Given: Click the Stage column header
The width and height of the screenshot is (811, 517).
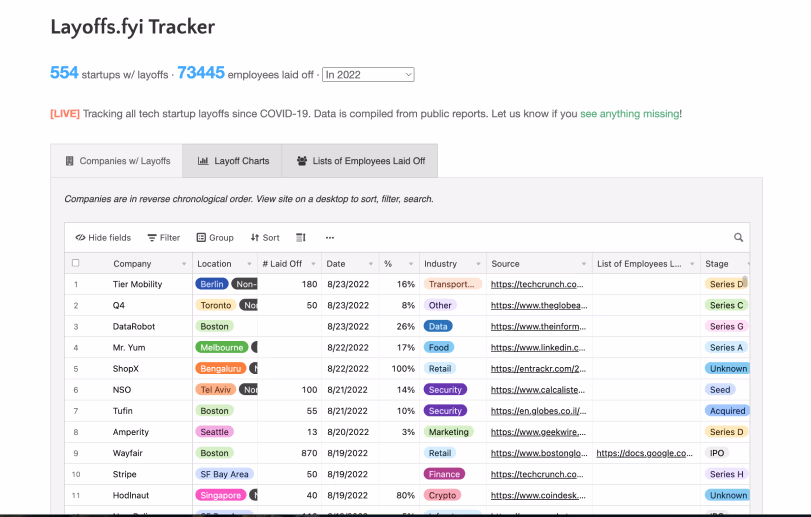Looking at the screenshot, I should (x=724, y=264).
